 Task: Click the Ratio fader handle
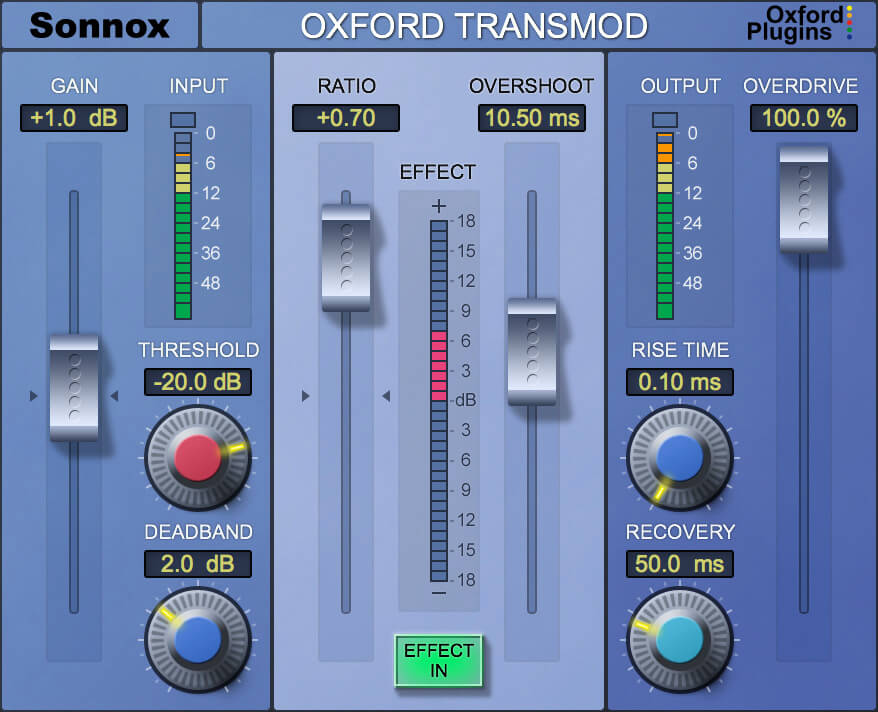(x=346, y=258)
